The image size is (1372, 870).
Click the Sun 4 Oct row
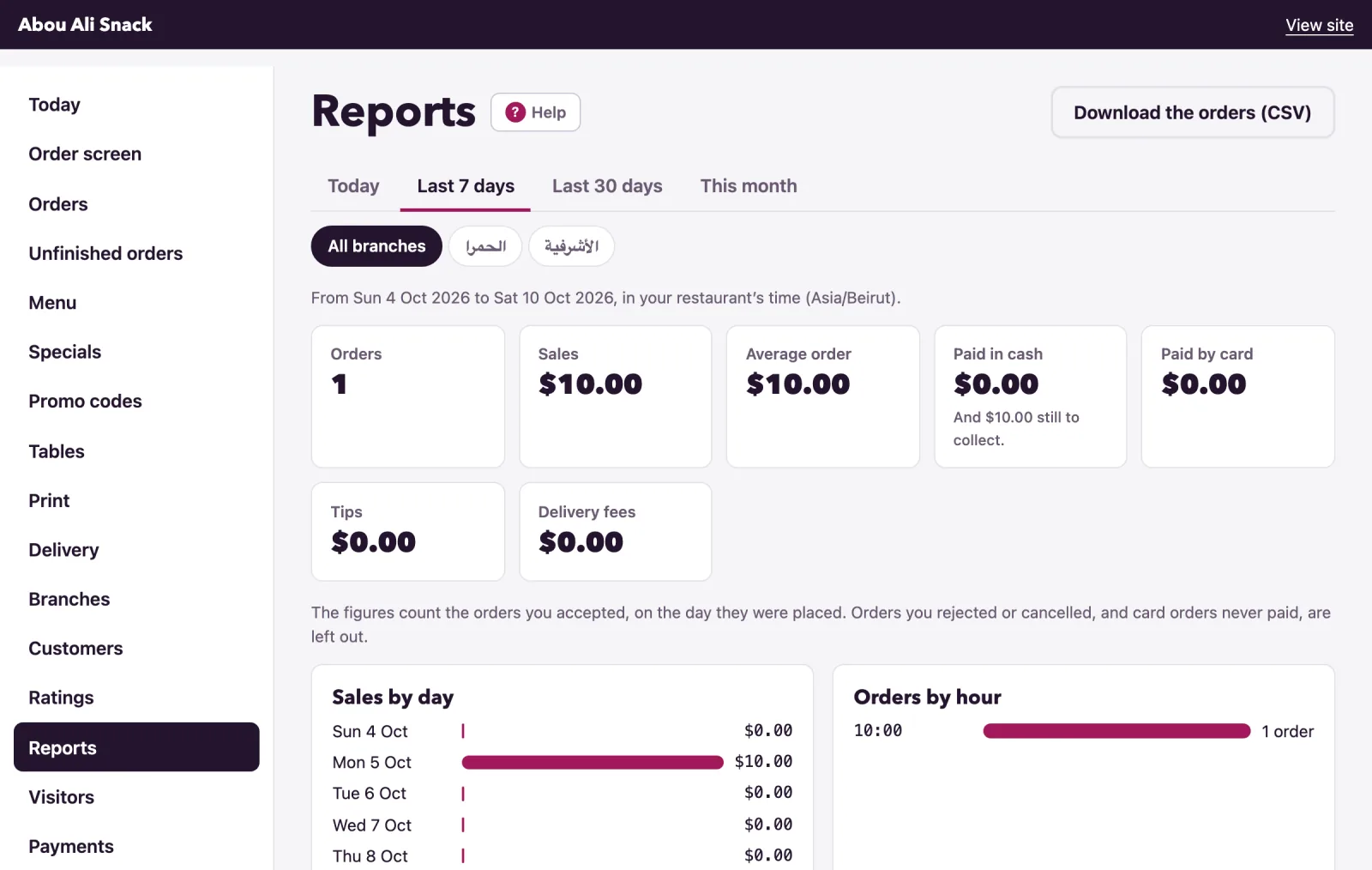tap(563, 731)
